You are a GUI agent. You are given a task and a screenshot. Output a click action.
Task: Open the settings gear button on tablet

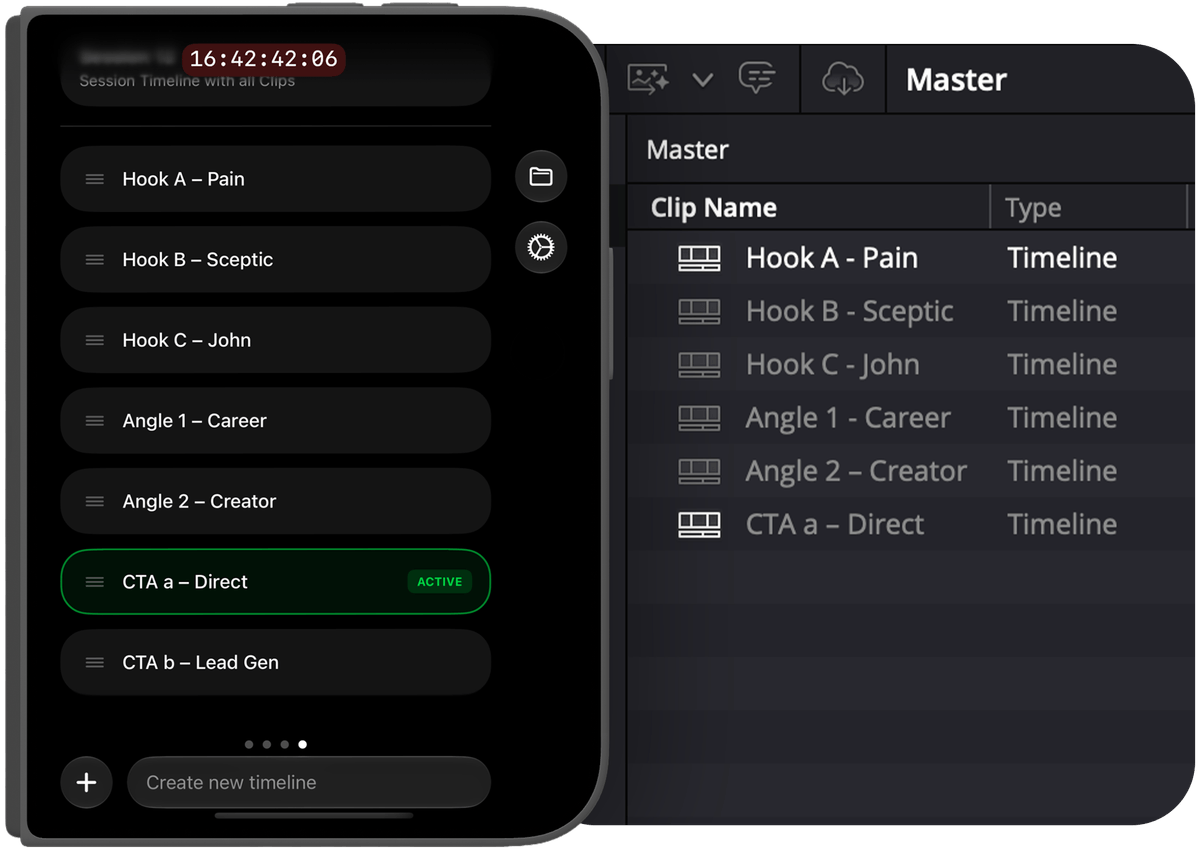pyautogui.click(x=541, y=247)
